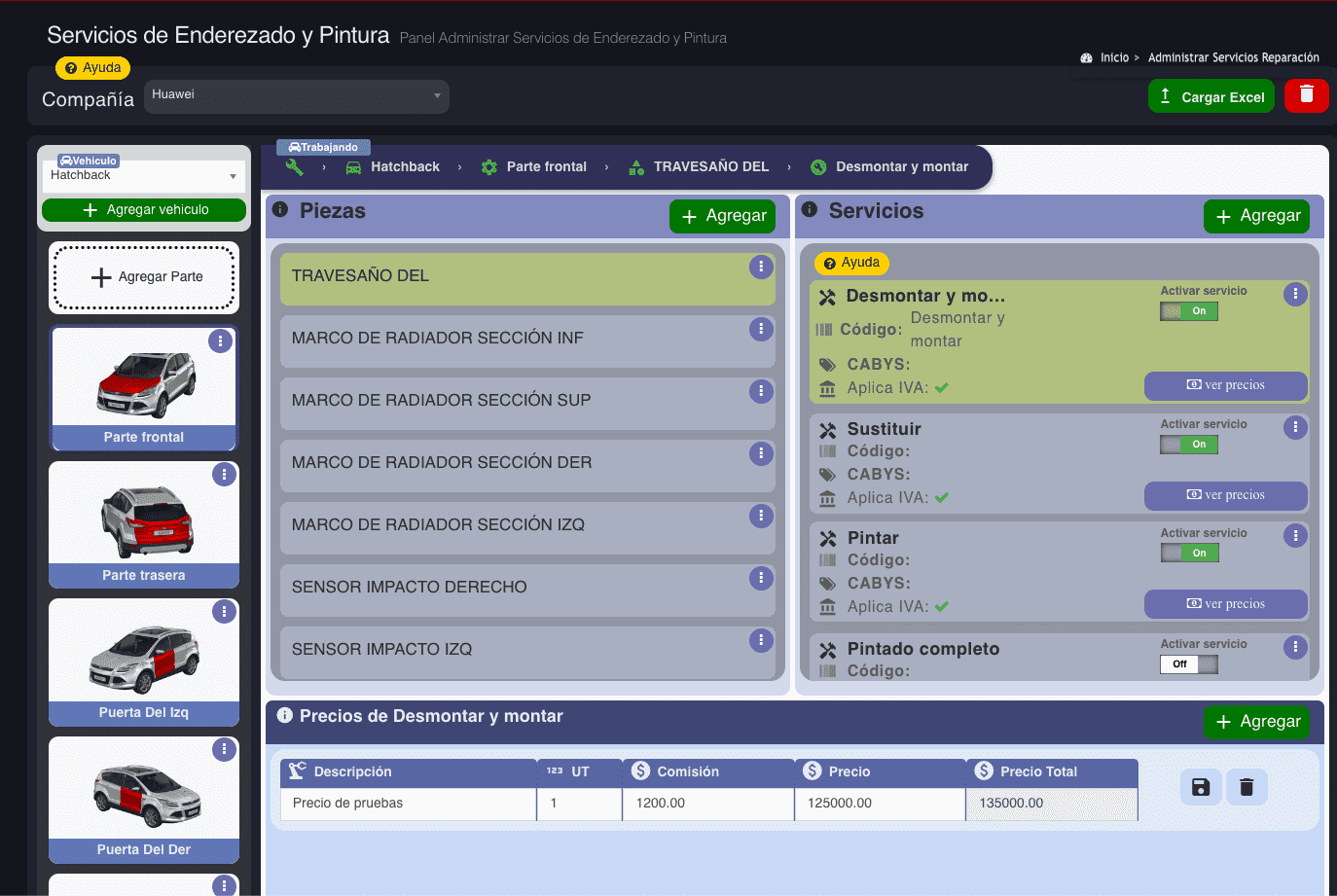Open options for SENSOR IMPACTO DERECHO
The image size is (1337, 896).
761,578
